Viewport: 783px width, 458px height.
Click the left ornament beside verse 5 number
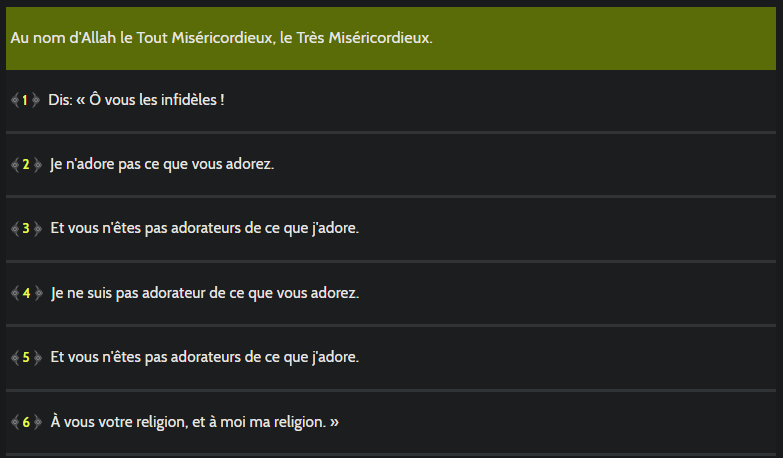click(x=15, y=357)
